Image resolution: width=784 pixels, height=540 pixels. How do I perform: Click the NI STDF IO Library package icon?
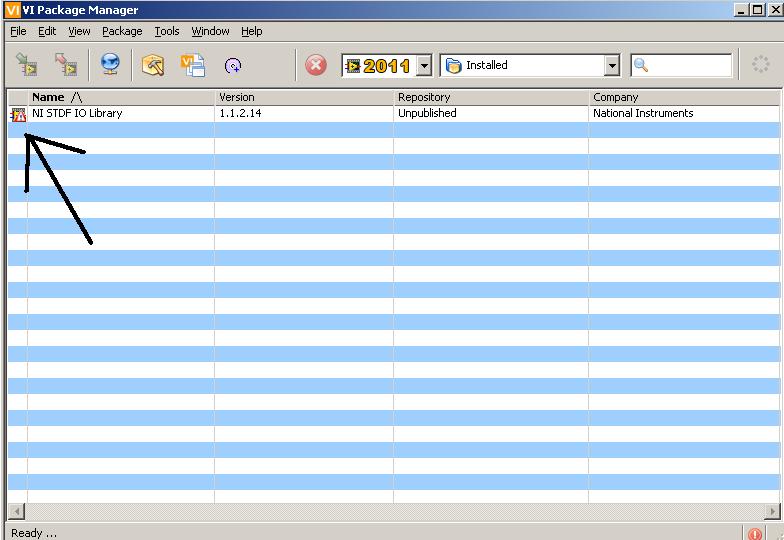(18, 115)
